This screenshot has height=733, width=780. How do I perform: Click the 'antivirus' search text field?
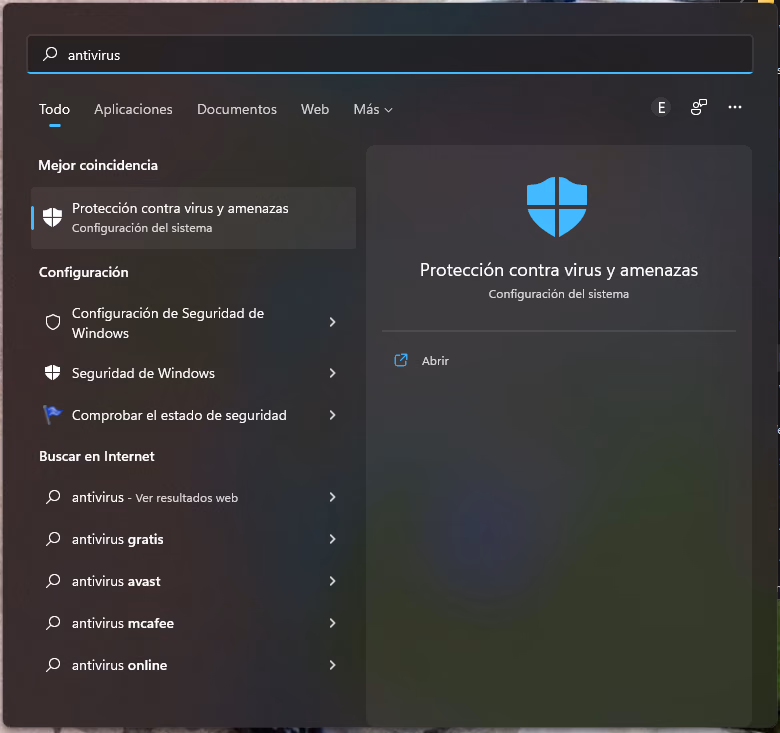click(x=390, y=54)
